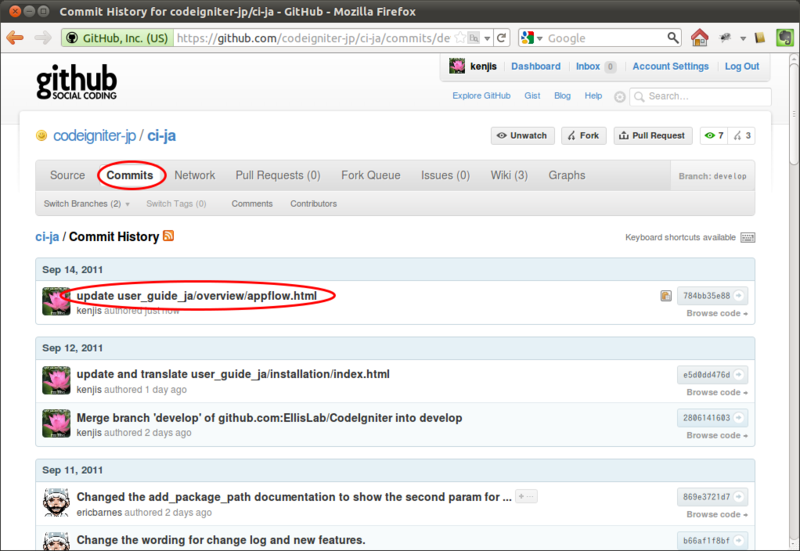This screenshot has height=551, width=800.
Task: Click the GitHub, Inc. (US) site identity button
Action: 118,38
